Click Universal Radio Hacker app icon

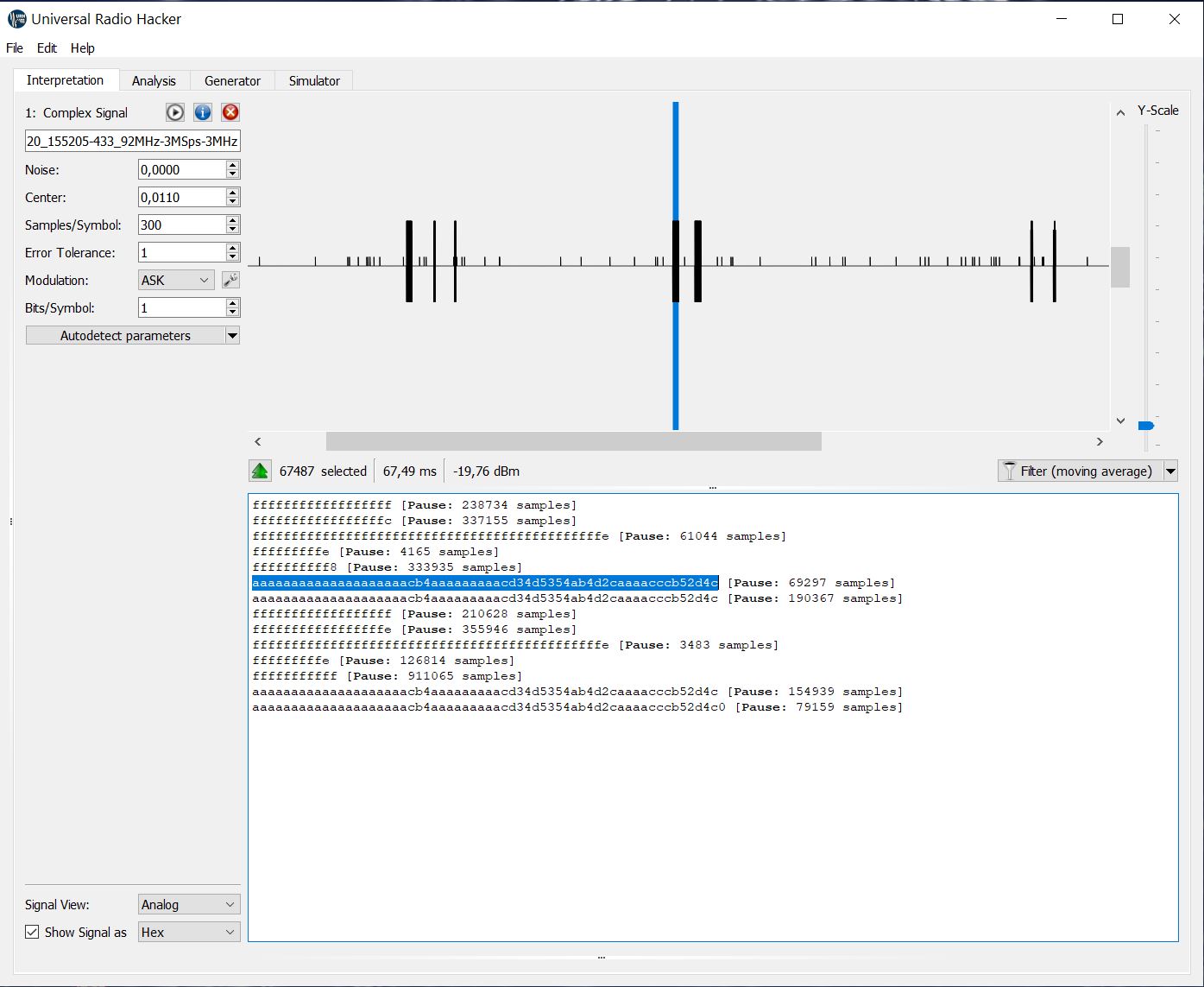(16, 18)
